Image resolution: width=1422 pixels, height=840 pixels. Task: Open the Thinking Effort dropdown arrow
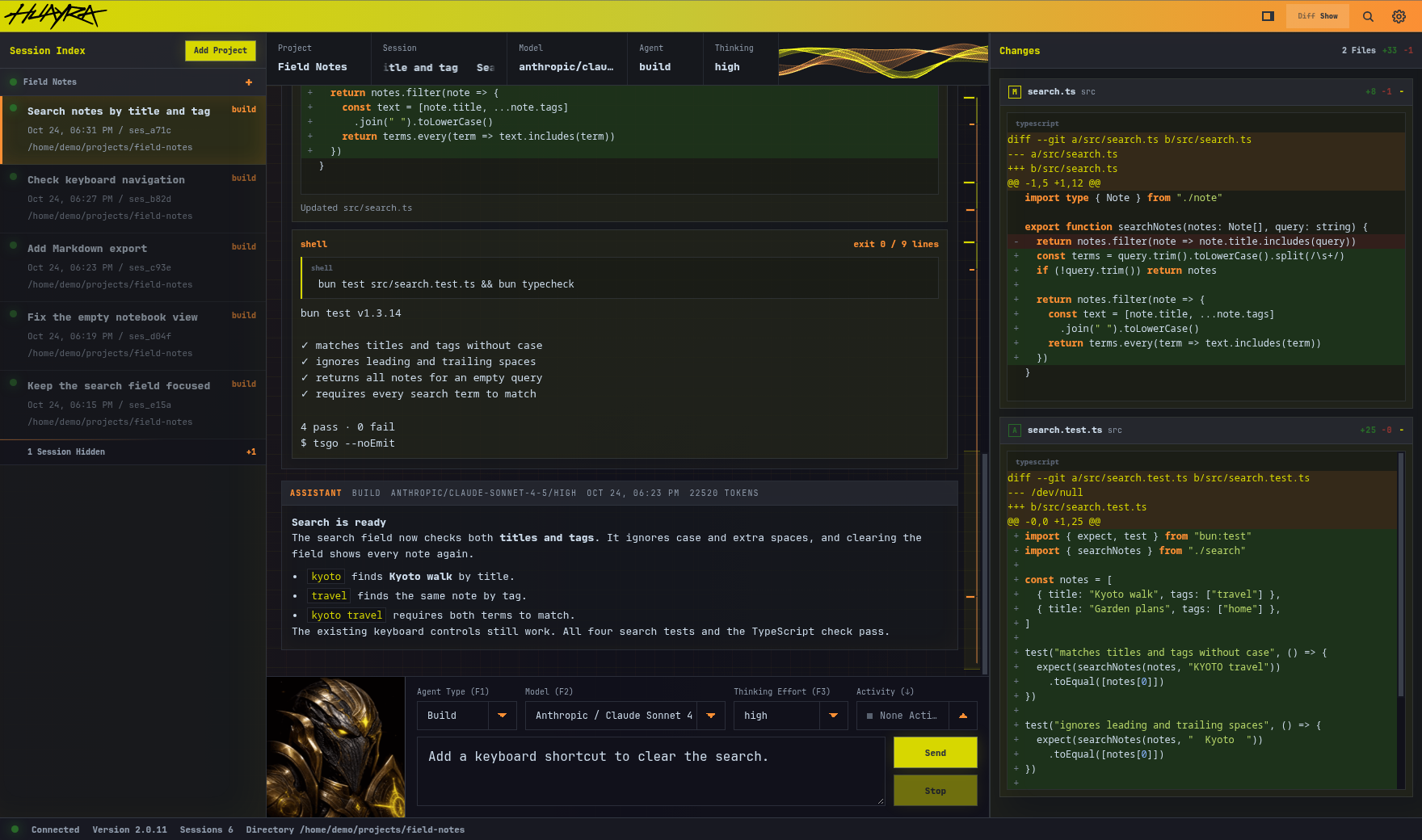tap(834, 716)
